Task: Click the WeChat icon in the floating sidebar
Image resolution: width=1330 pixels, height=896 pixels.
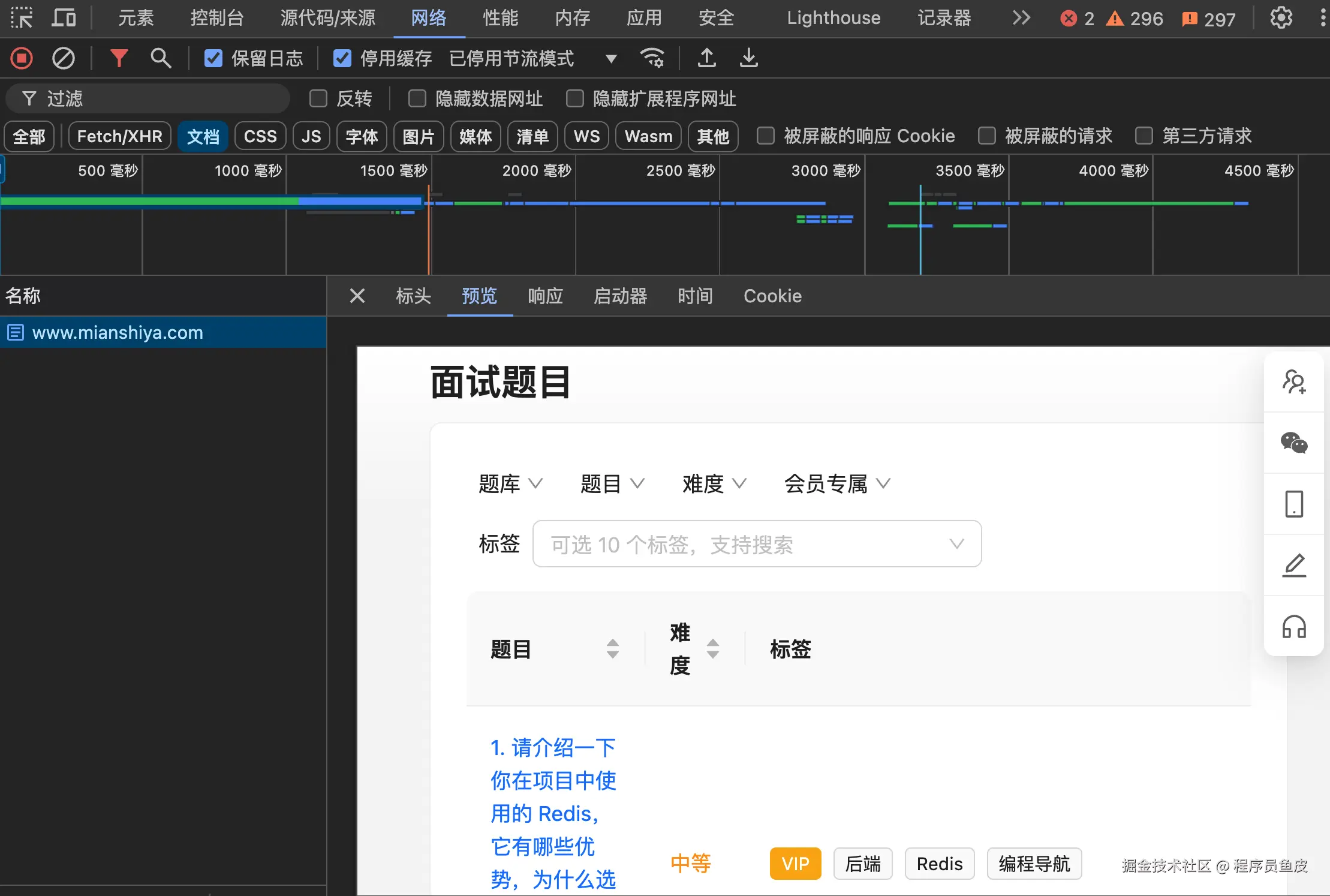Action: (1293, 443)
